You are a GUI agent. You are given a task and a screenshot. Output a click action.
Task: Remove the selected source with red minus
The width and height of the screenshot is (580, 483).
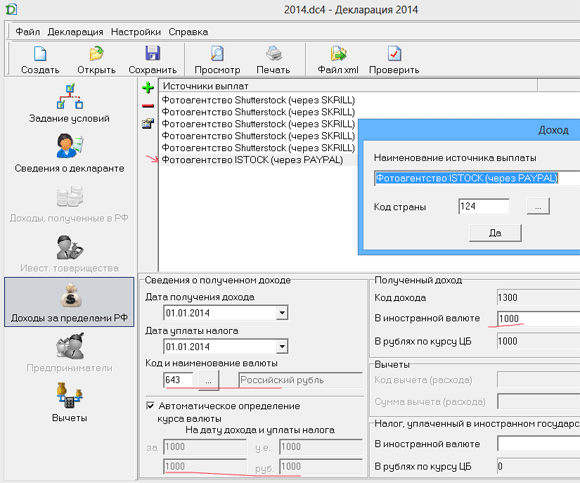pos(148,106)
